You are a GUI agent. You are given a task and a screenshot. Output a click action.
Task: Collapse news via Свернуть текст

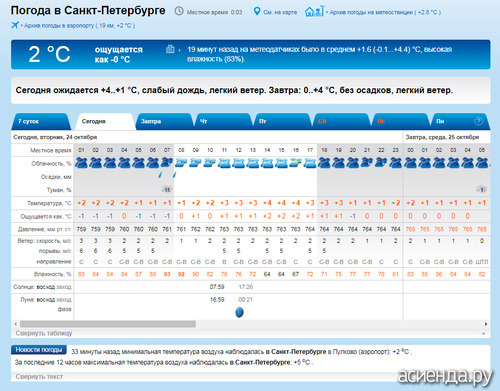pyautogui.click(x=39, y=376)
